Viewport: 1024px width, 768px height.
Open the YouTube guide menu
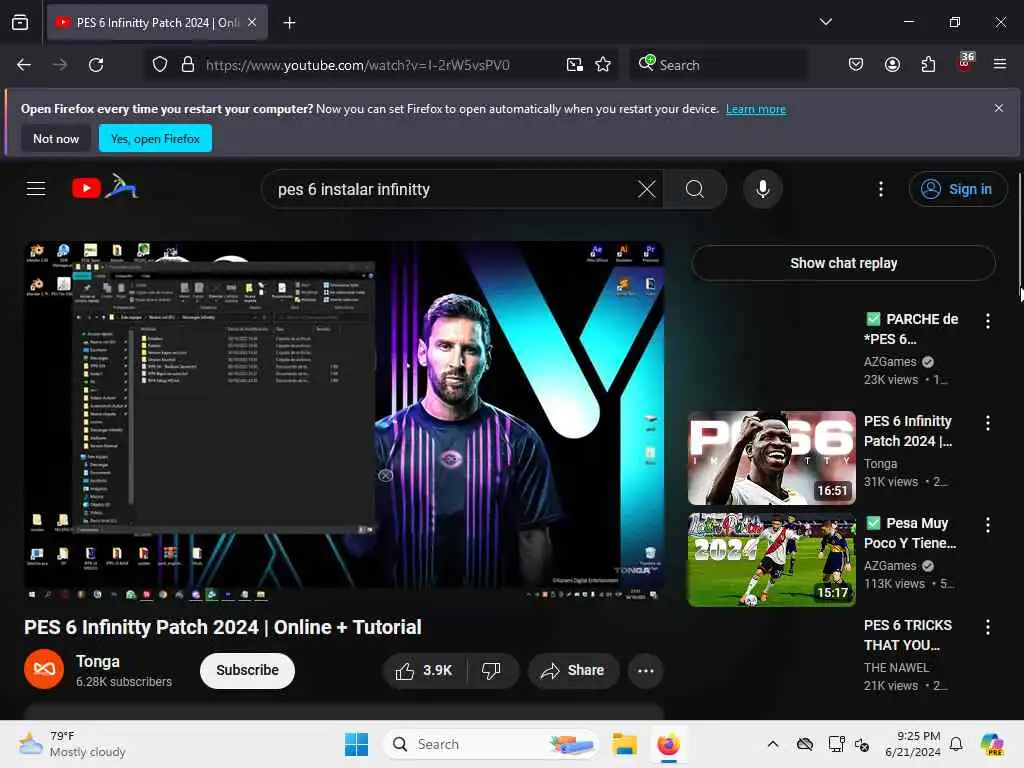pos(36,189)
